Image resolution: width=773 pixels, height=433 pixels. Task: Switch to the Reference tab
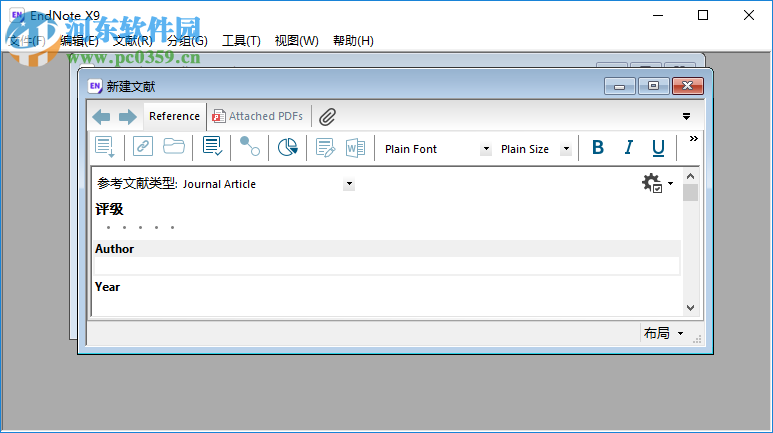pos(175,116)
